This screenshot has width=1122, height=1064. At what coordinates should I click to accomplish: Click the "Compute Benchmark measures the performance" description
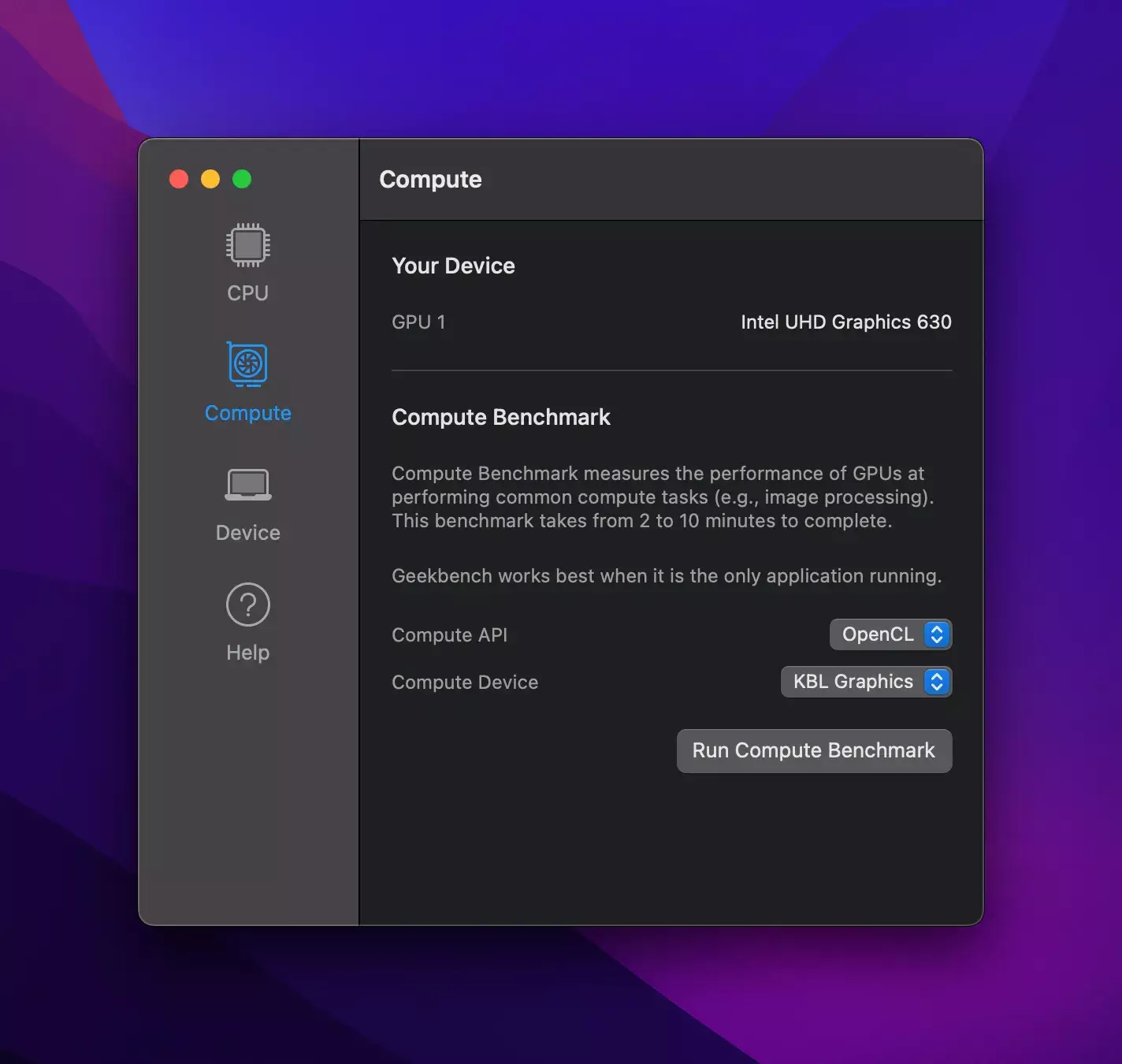(x=663, y=497)
